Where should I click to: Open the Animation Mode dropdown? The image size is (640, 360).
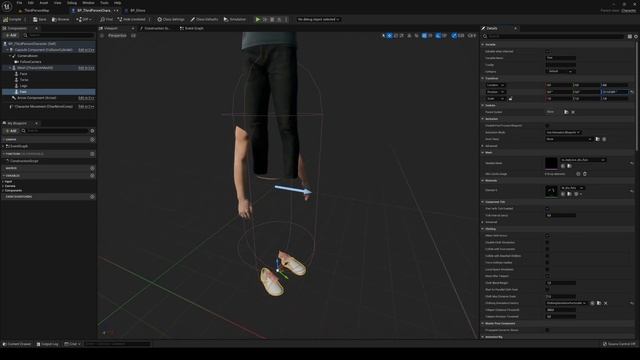tap(563, 132)
